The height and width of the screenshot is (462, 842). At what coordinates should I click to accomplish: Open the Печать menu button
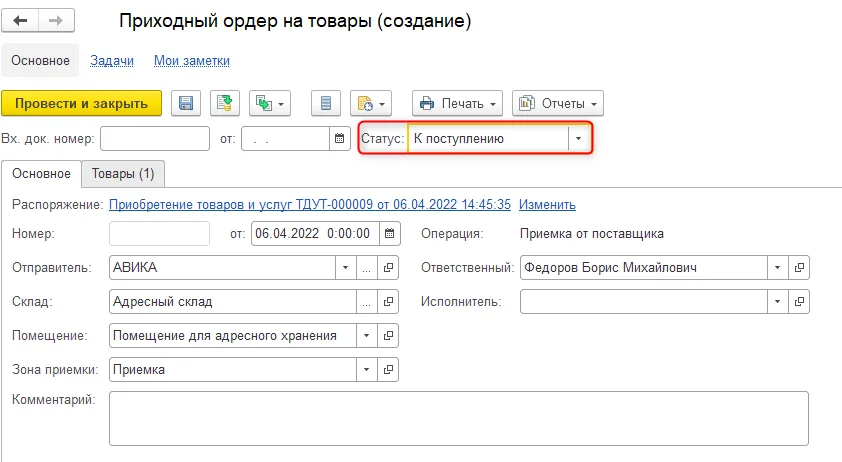click(x=458, y=103)
